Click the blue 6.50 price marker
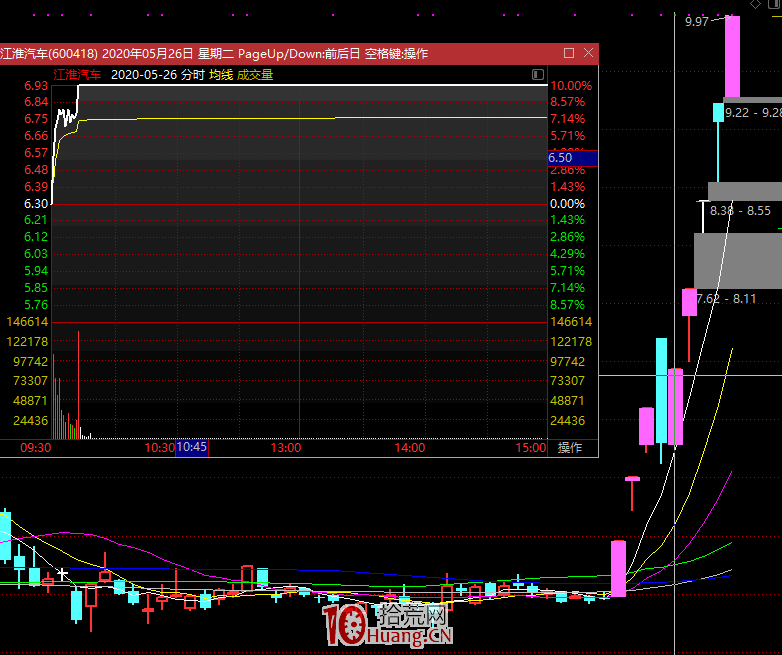The width and height of the screenshot is (782, 655). point(571,158)
